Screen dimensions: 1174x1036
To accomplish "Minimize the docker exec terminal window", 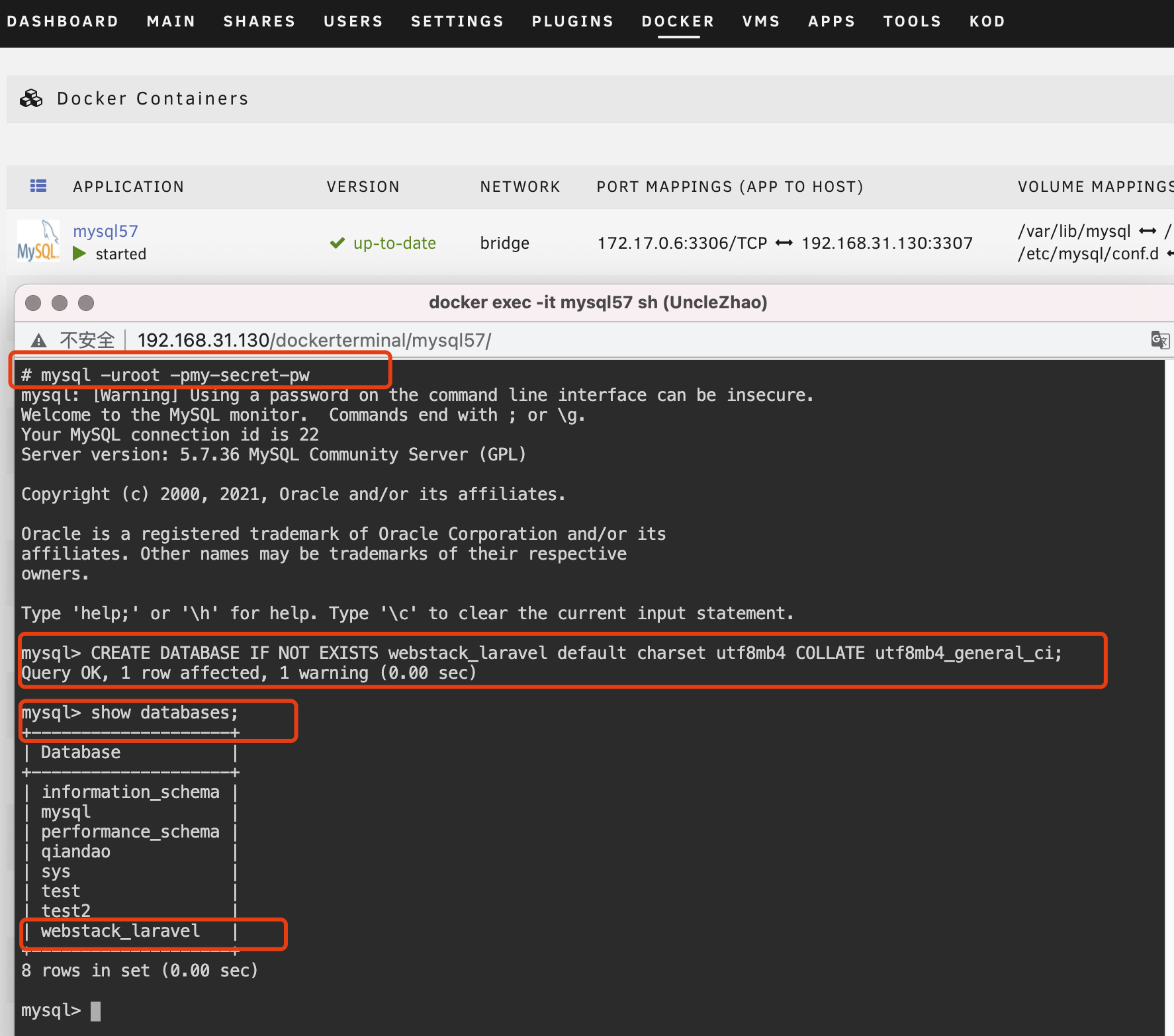I will pyautogui.click(x=60, y=303).
